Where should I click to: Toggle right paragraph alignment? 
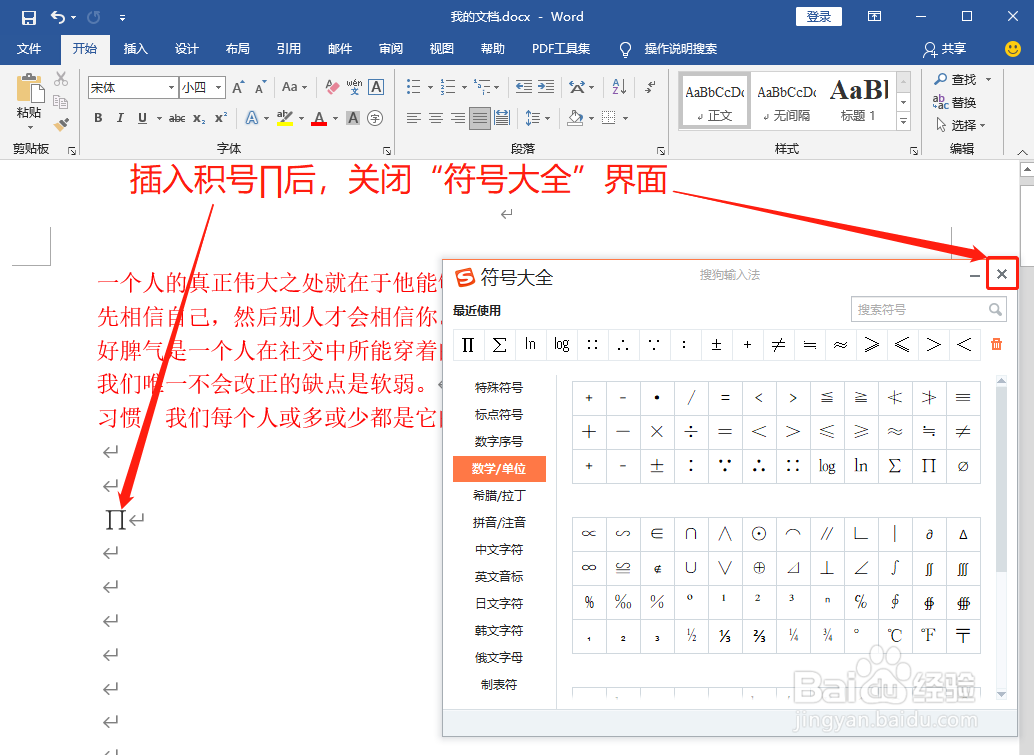click(x=458, y=118)
